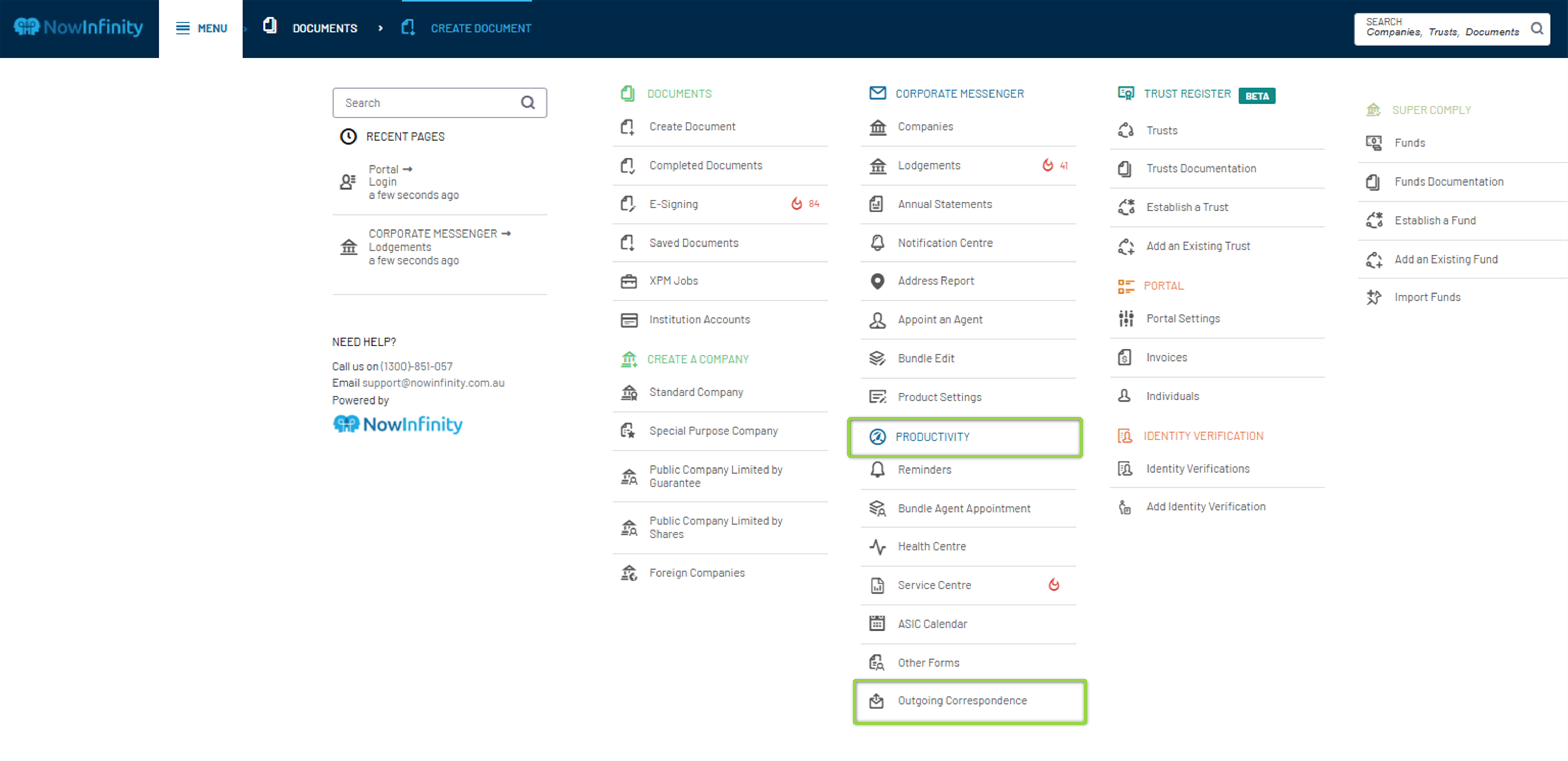Click the Address Report pin icon
1568x761 pixels.
pos(877,281)
